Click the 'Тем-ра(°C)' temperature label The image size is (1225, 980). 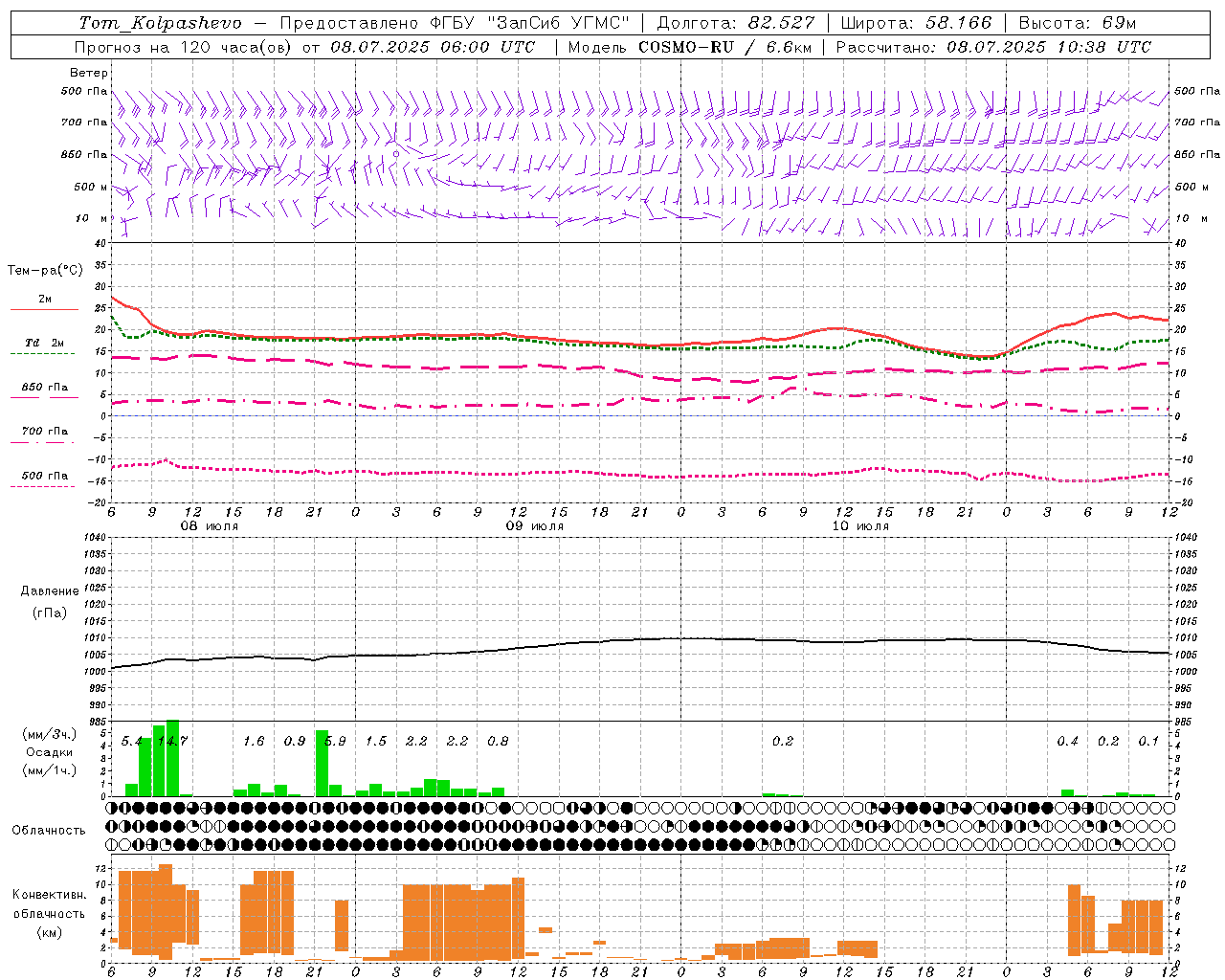(x=45, y=271)
